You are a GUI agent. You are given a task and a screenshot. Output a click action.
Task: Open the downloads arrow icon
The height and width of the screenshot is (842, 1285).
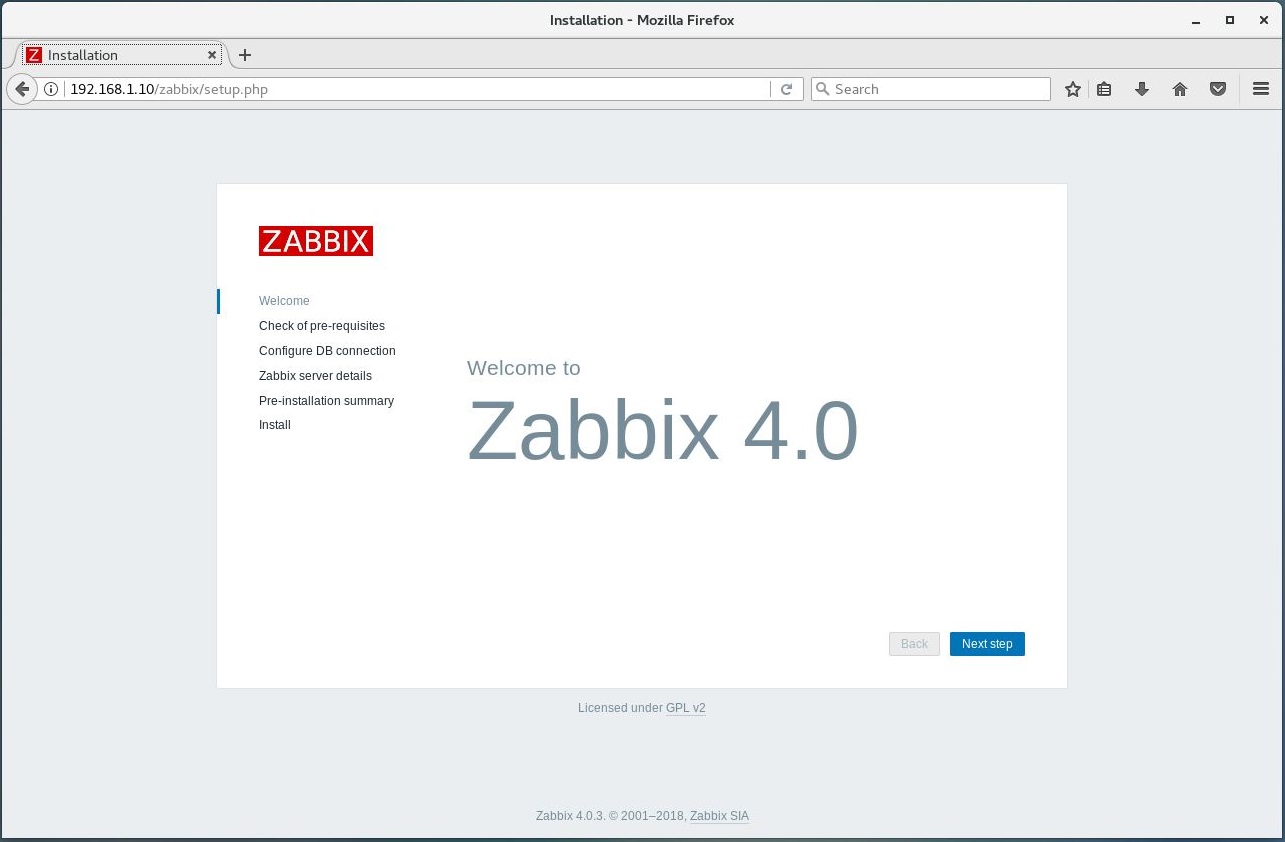coord(1142,89)
